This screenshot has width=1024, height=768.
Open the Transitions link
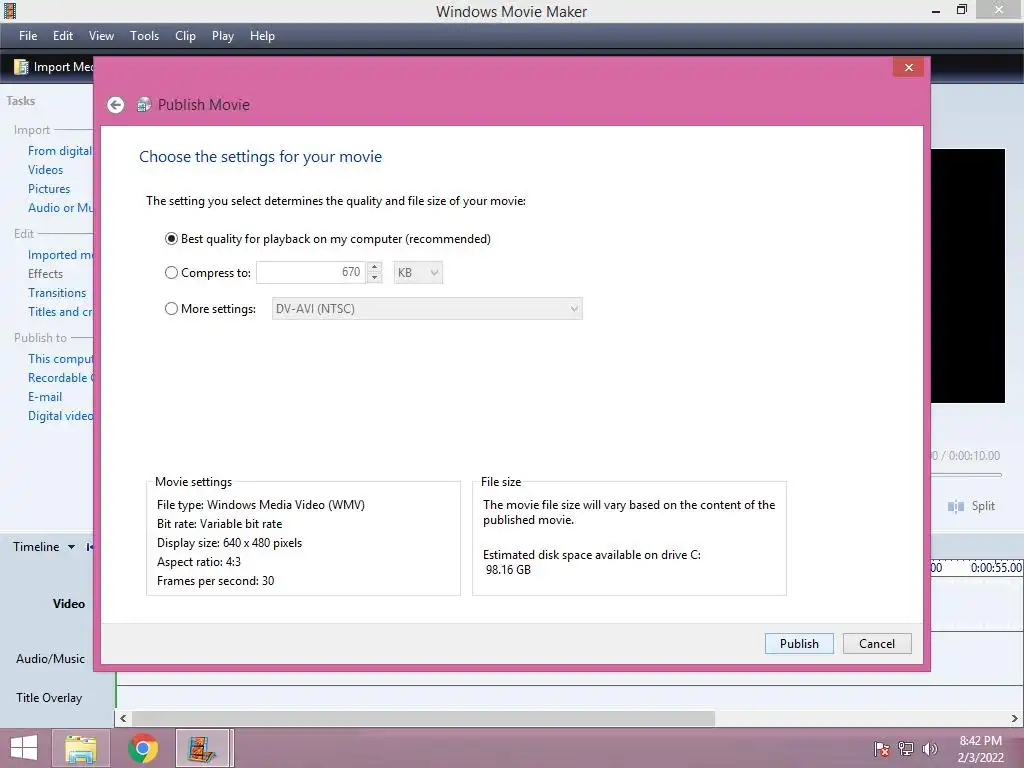(57, 293)
